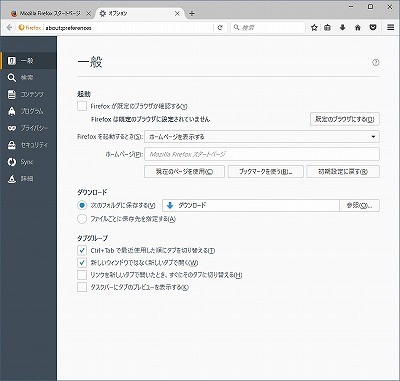Click the about:preferences URL bar
The width and height of the screenshot is (400, 381).
(128, 28)
